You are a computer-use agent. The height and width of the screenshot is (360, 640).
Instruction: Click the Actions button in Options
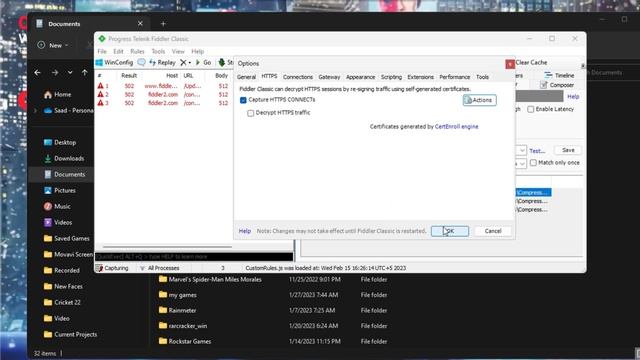pos(480,100)
